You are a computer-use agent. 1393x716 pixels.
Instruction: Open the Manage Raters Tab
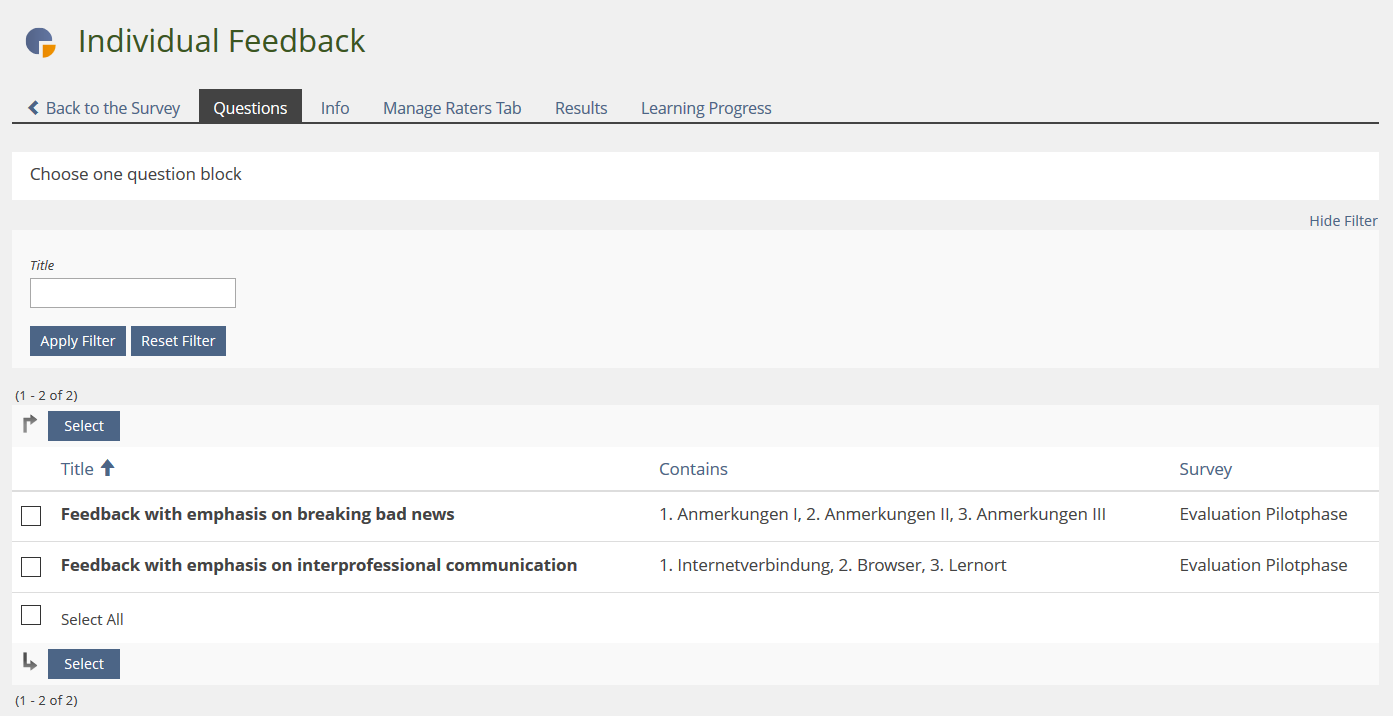452,108
